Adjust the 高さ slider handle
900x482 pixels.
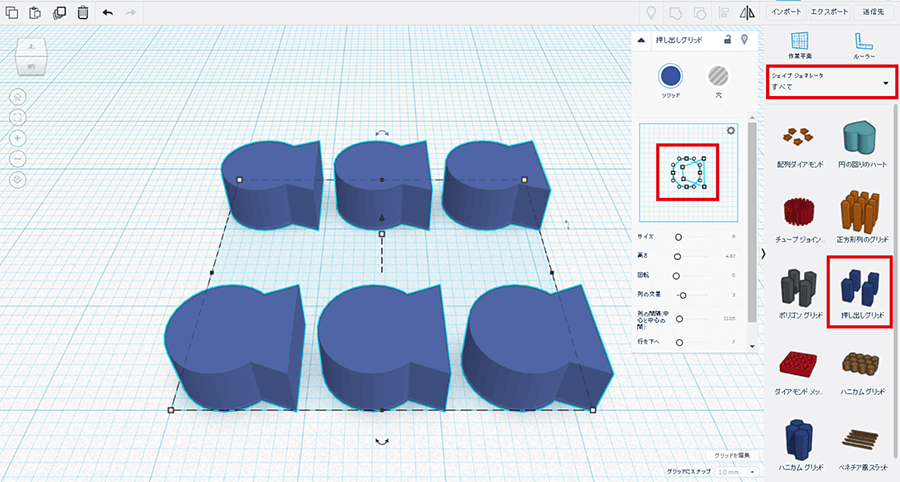678,256
